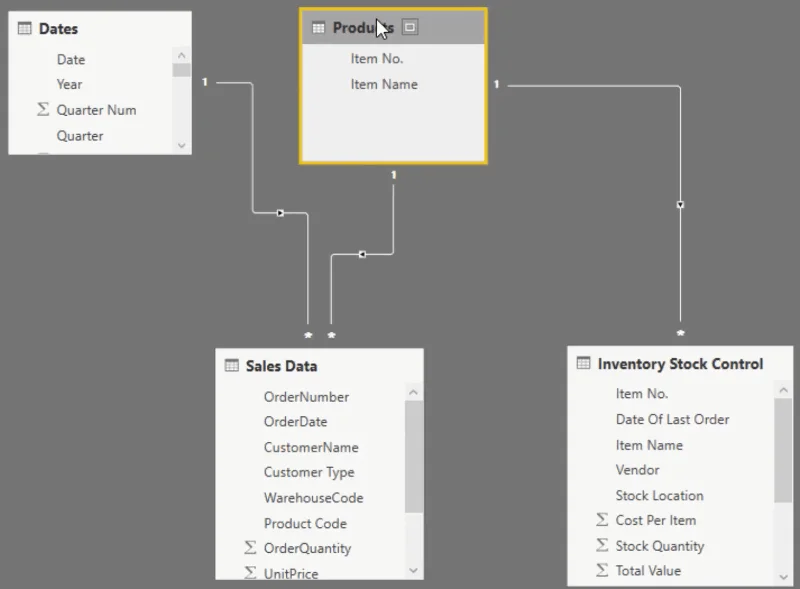The width and height of the screenshot is (800, 589).
Task: Select the Stock Location field
Action: (659, 495)
